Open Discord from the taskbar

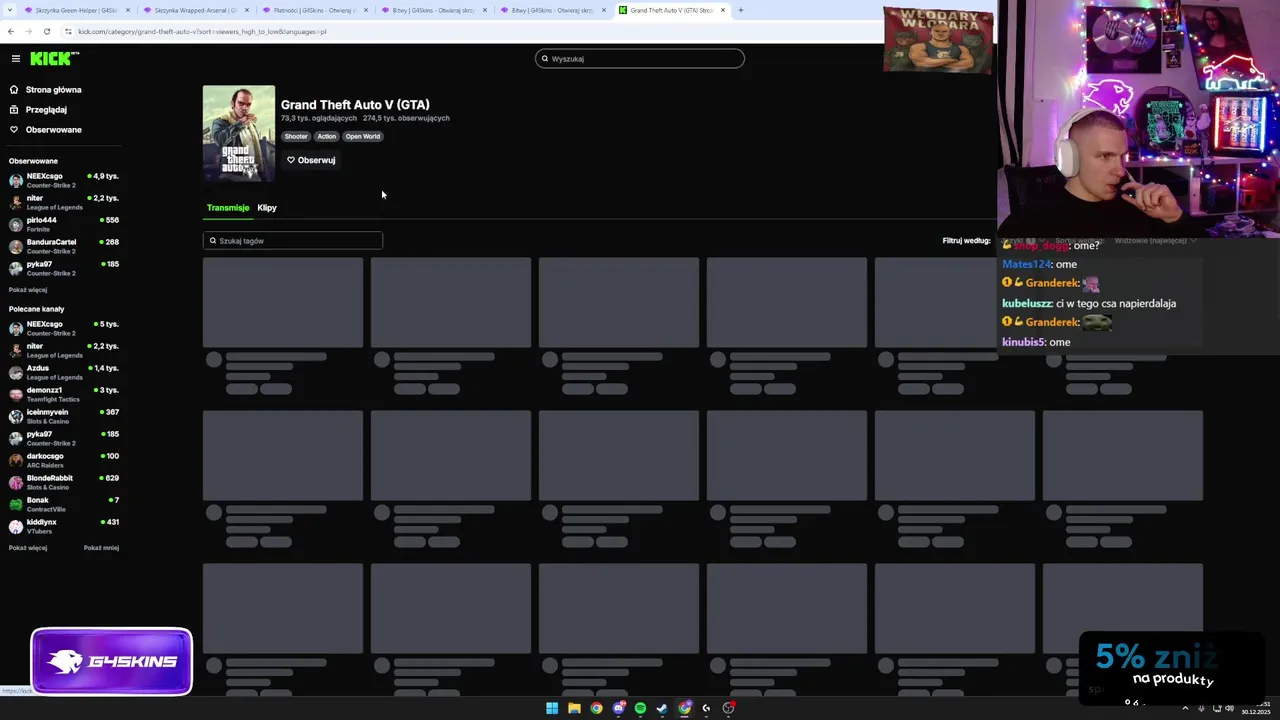(x=618, y=708)
